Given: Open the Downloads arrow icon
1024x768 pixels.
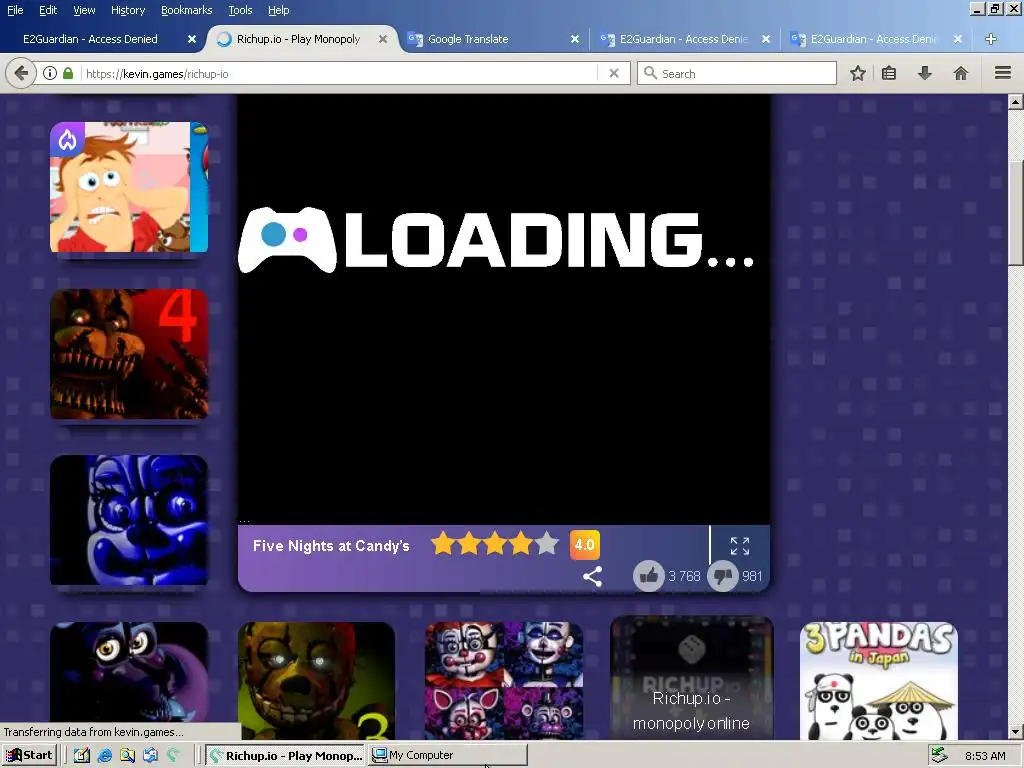Looking at the screenshot, I should tap(925, 73).
